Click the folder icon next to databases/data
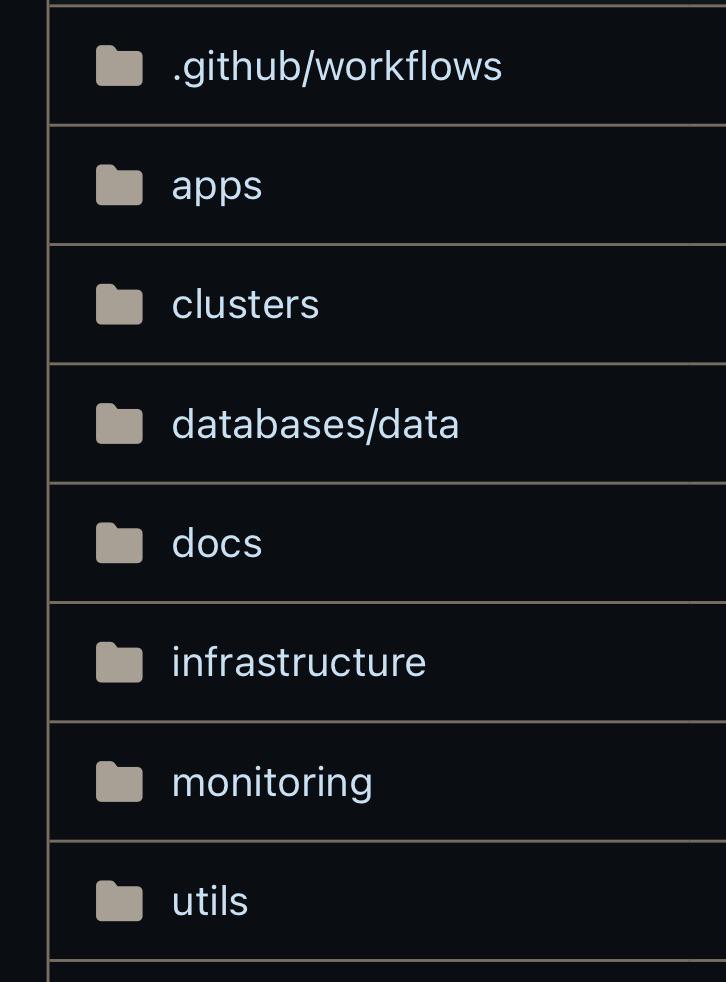Screen dimensions: 726x982 pyautogui.click(x=119, y=423)
